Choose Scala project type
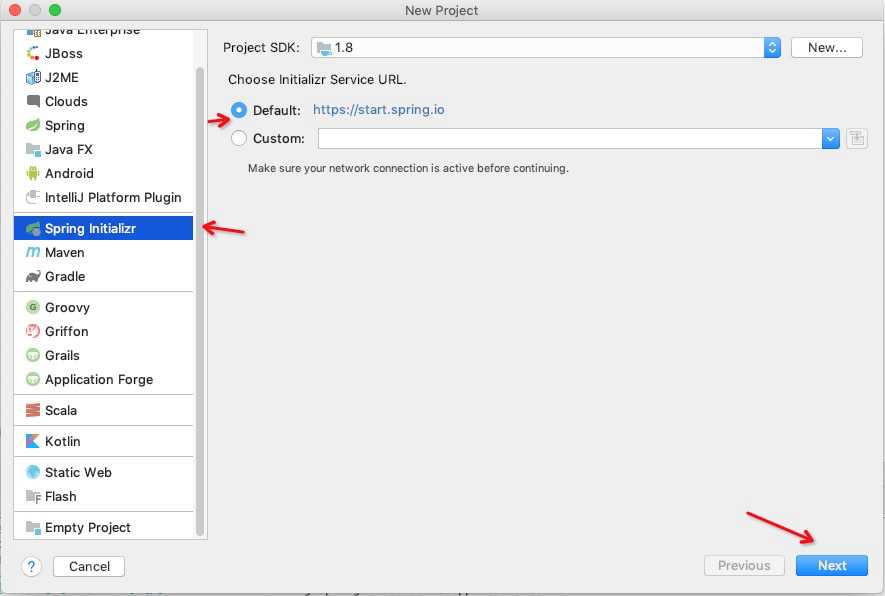 (103, 410)
